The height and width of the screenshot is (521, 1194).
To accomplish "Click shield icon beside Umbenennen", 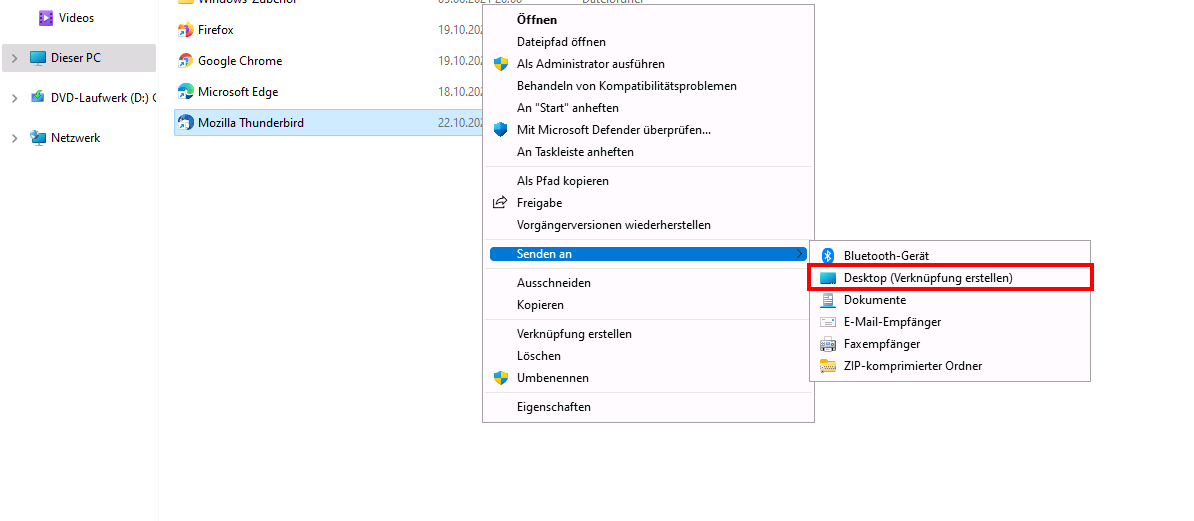I will point(500,378).
